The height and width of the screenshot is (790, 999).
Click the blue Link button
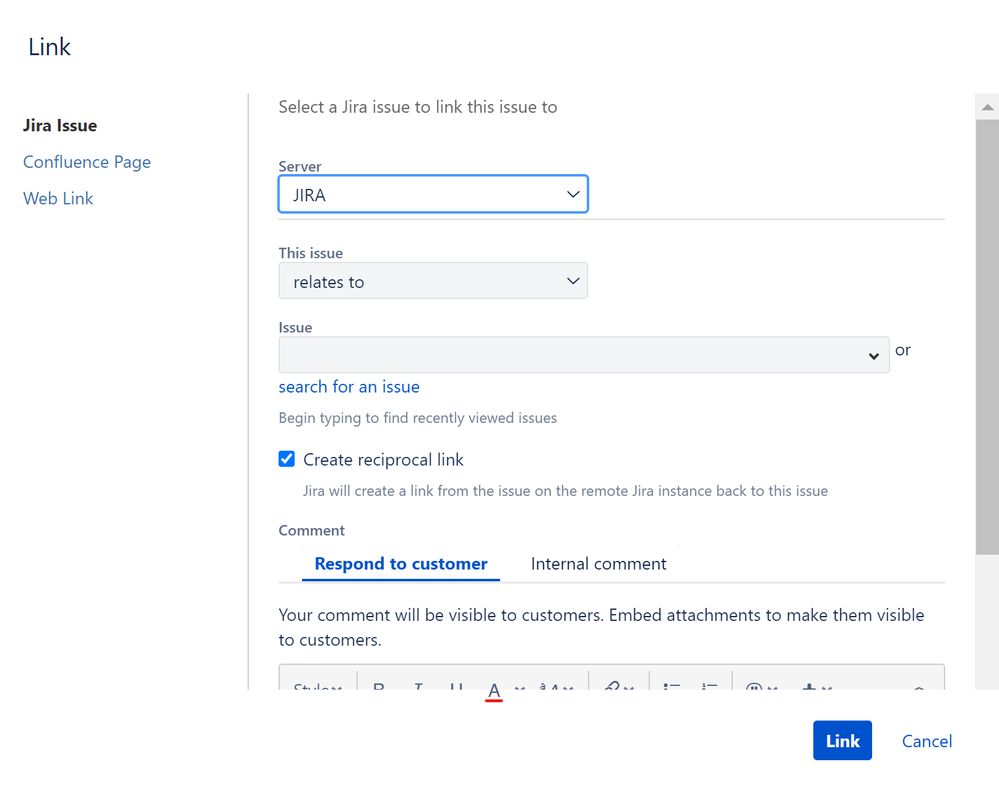(842, 740)
